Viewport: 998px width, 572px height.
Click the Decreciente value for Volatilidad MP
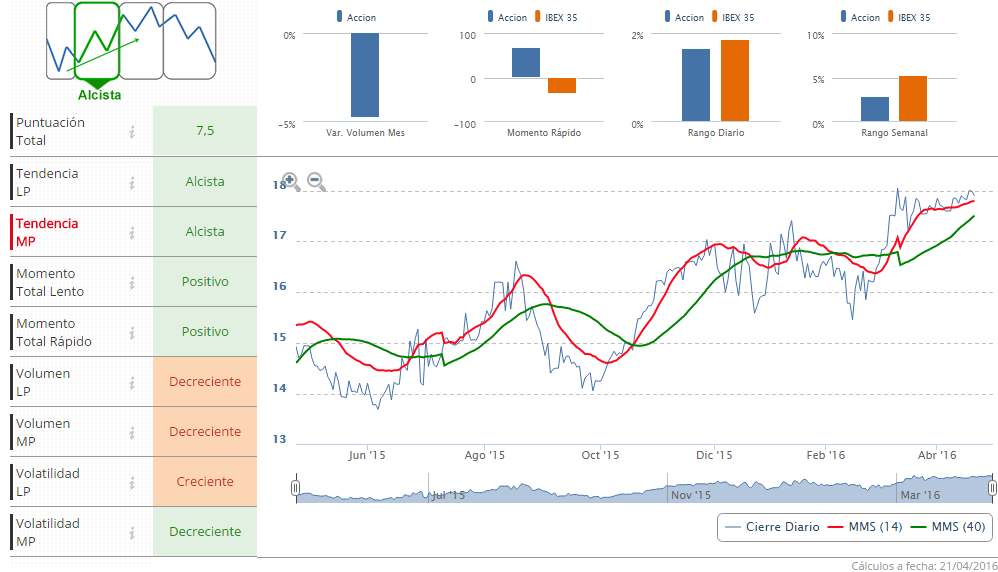coord(205,532)
